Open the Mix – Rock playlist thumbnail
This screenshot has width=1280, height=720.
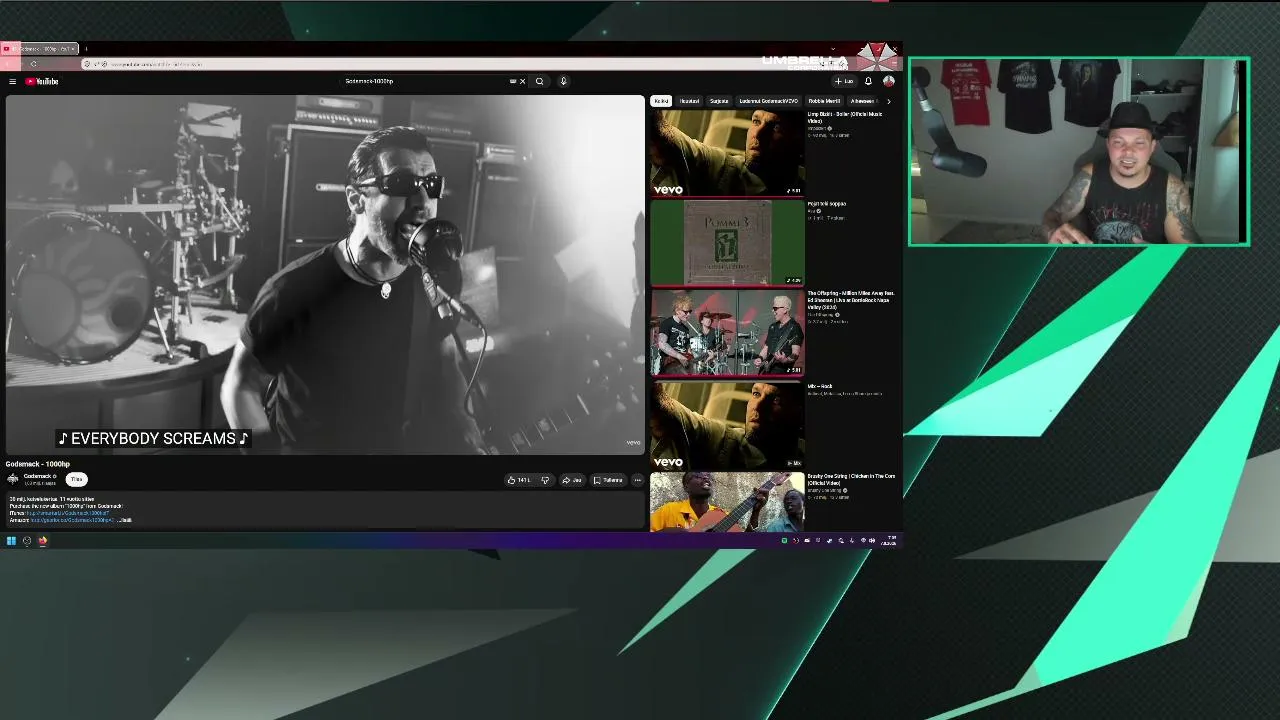tap(727, 425)
